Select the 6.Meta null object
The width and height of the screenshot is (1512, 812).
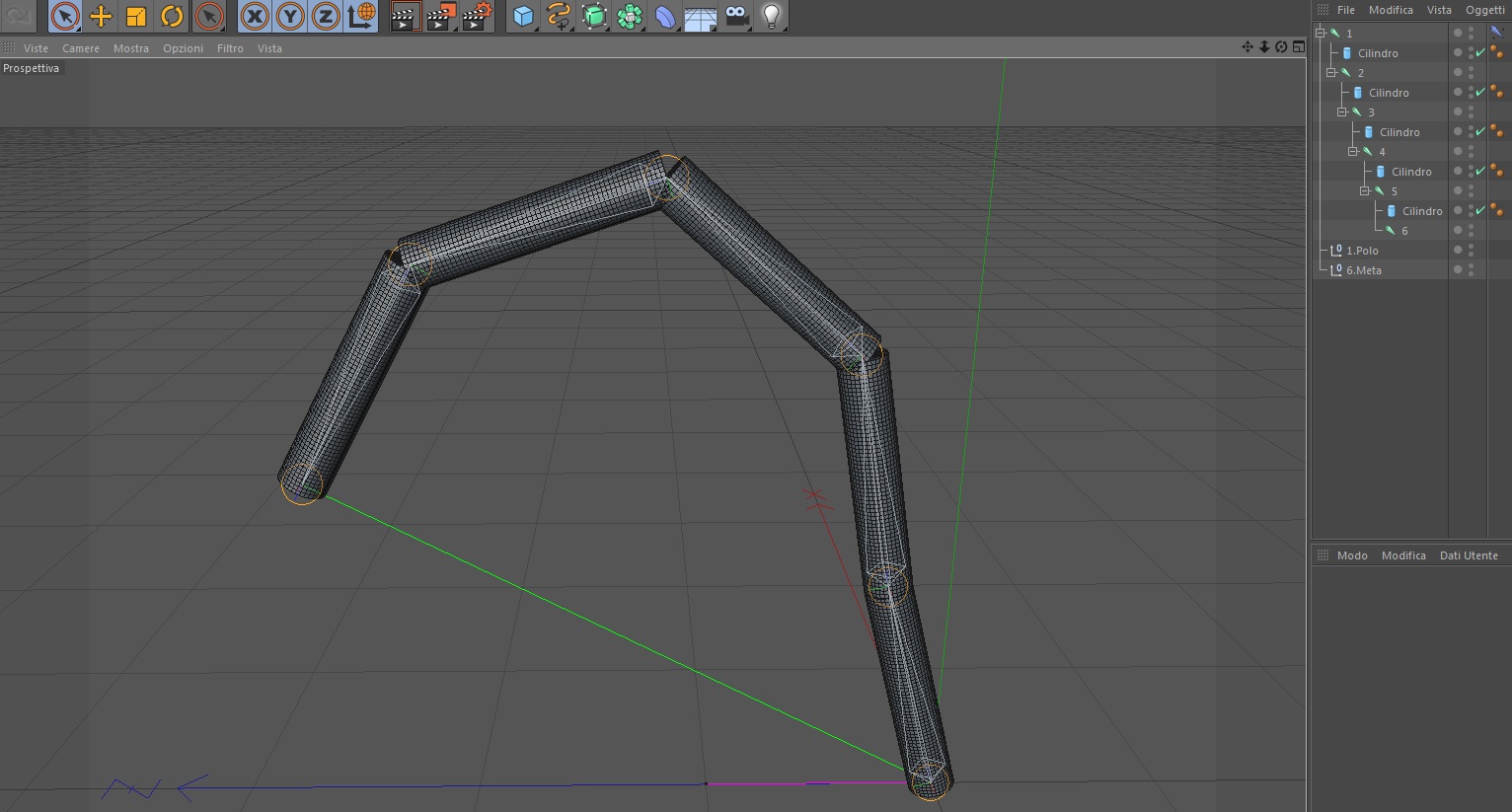click(1364, 270)
